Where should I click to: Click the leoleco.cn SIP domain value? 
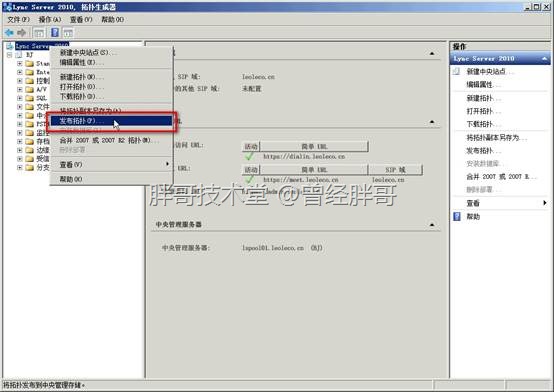coord(258,76)
